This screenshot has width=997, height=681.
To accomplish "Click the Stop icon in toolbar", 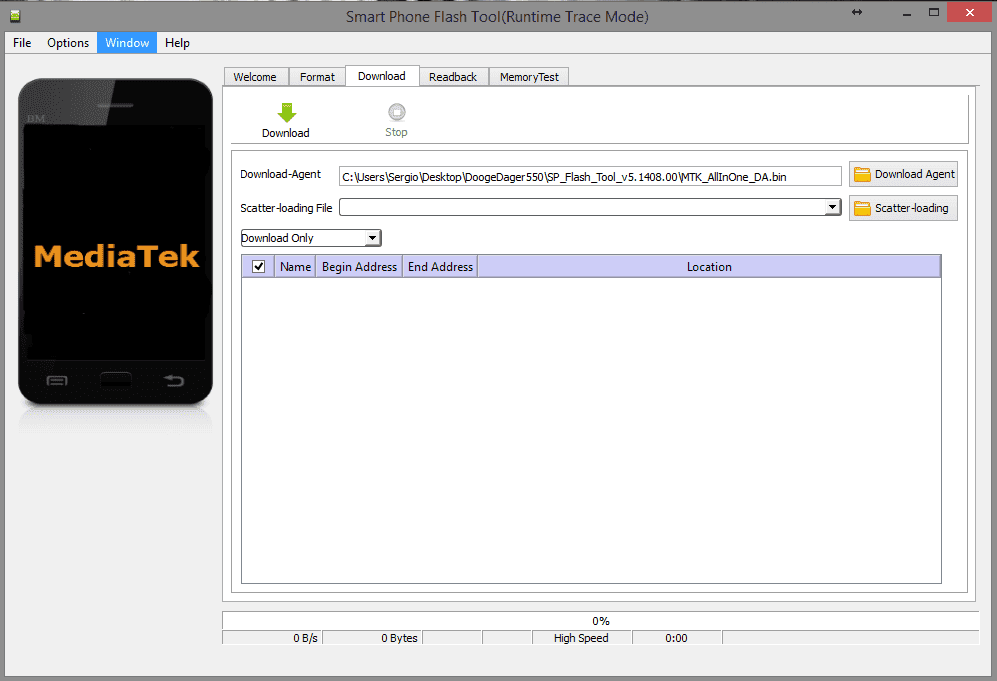I will (x=397, y=112).
